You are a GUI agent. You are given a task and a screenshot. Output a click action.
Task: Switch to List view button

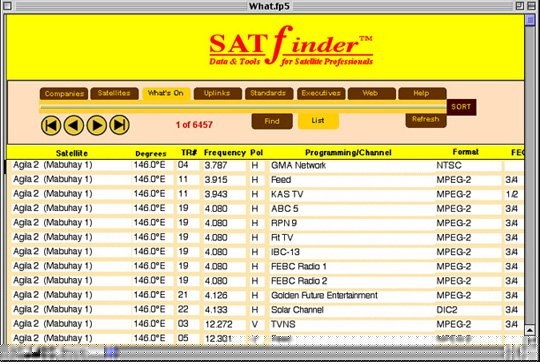pos(318,121)
